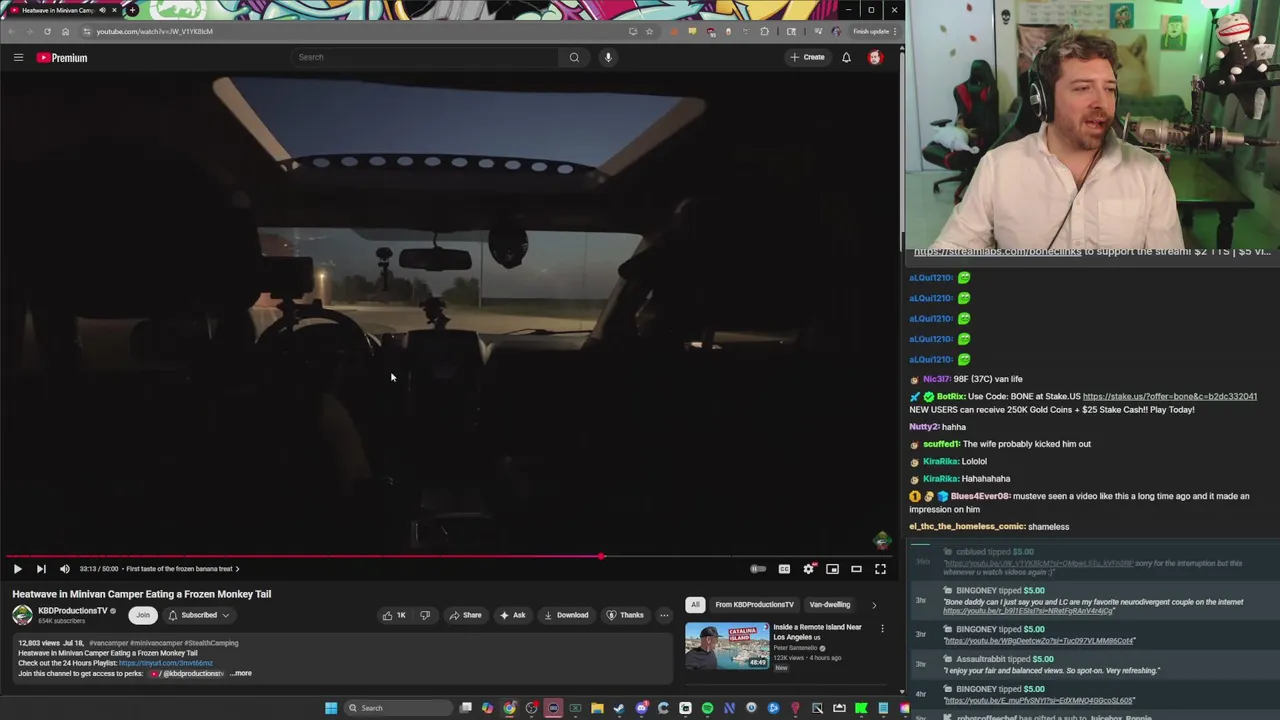Open the account avatar menu

(875, 57)
